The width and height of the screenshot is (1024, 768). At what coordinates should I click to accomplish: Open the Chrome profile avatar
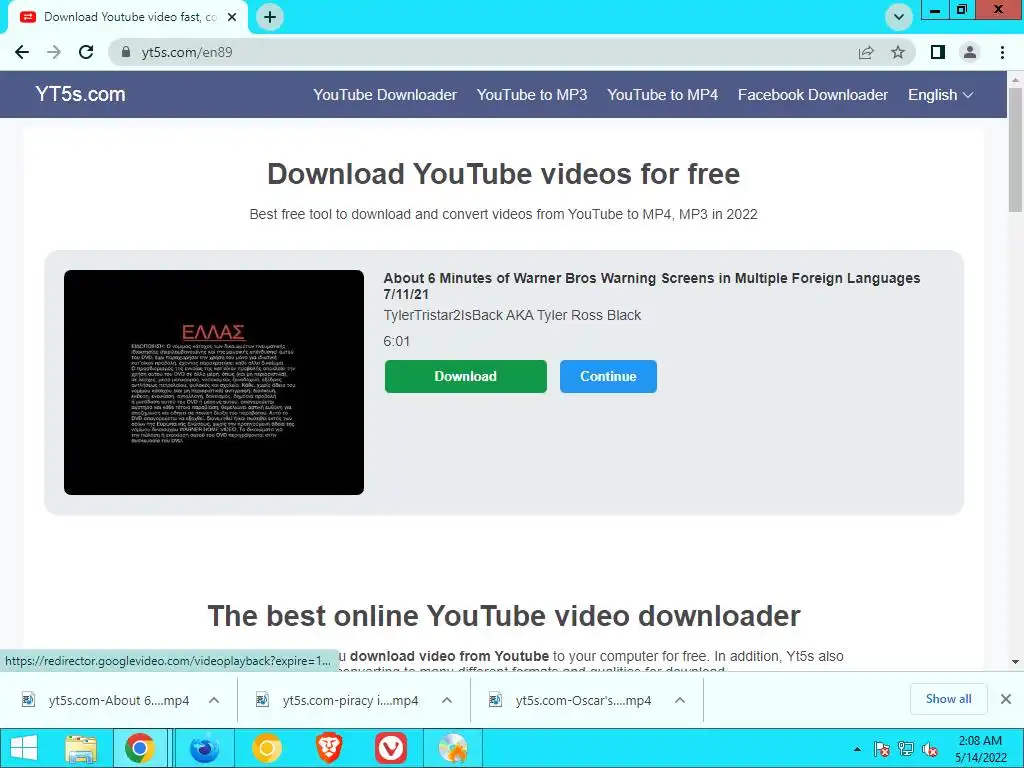pos(970,52)
